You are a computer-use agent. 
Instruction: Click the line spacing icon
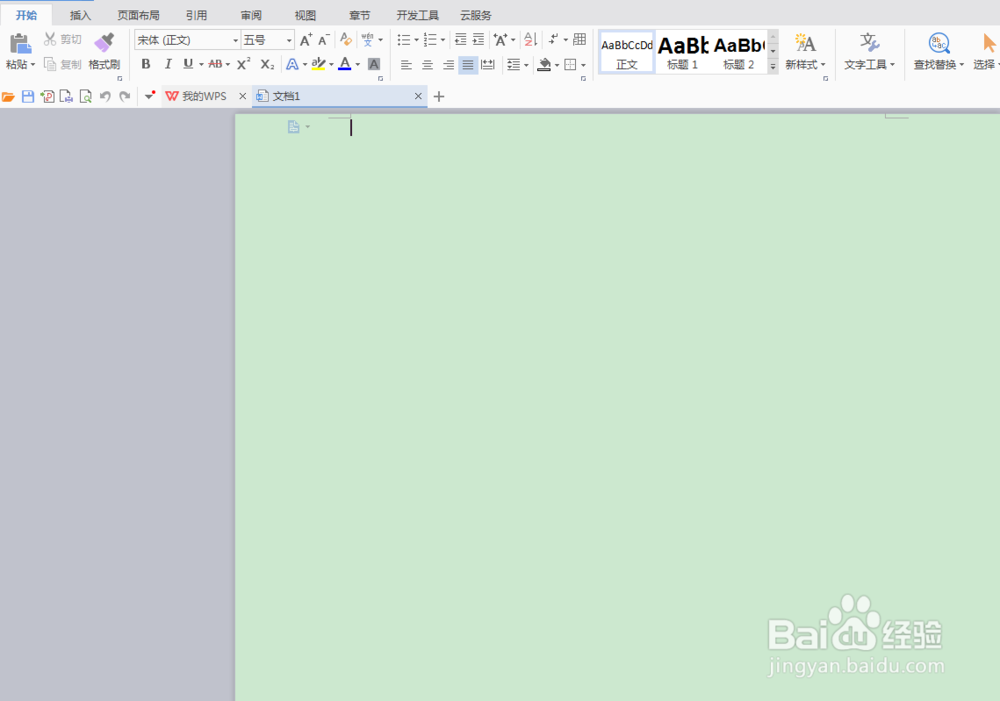(513, 64)
